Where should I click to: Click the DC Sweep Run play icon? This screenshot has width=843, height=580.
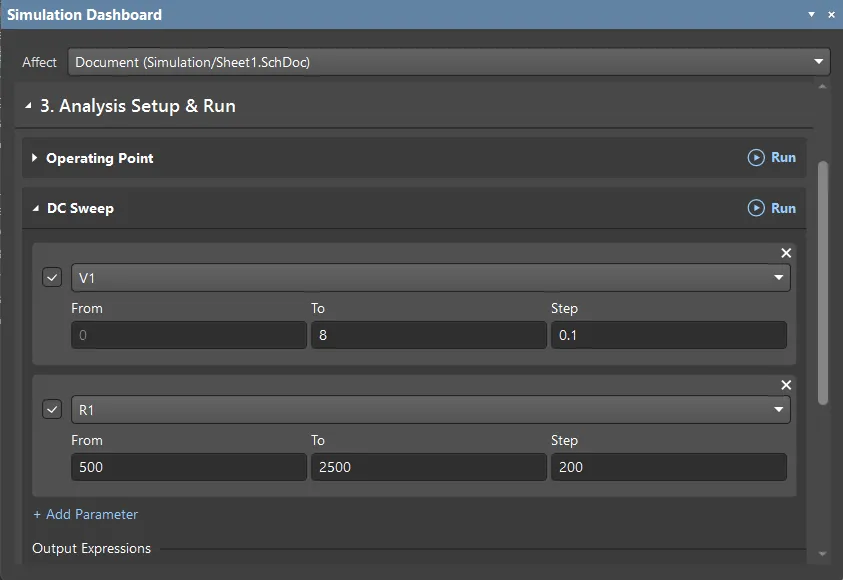757,208
